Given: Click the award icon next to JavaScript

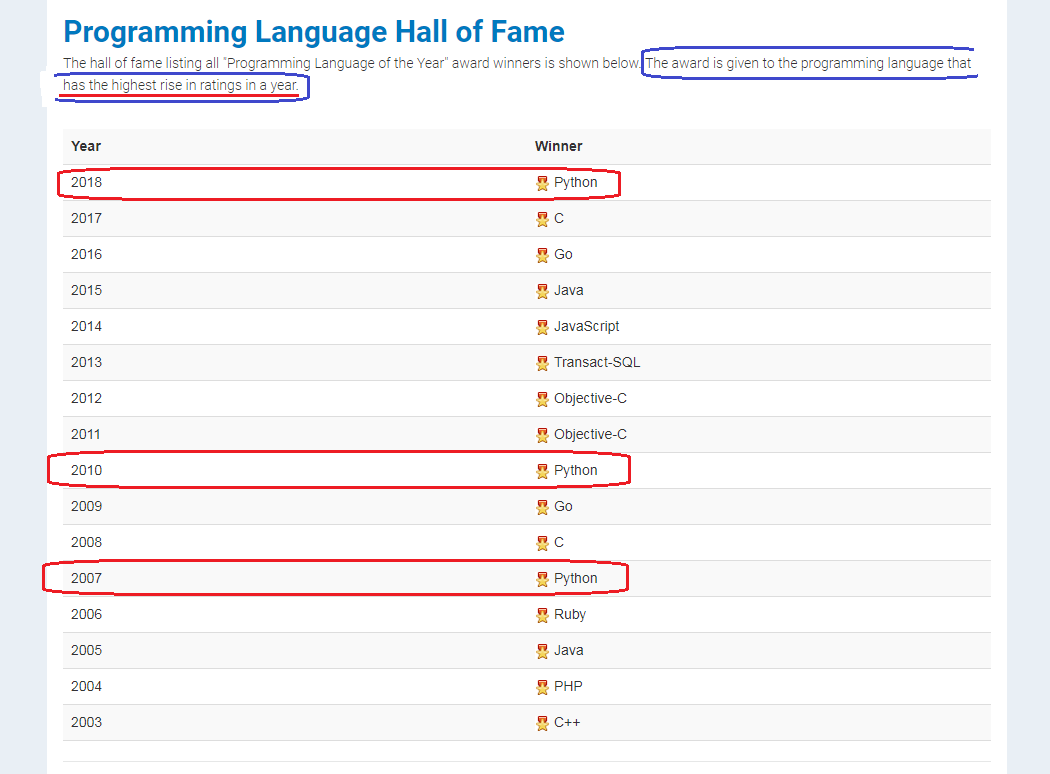Looking at the screenshot, I should click(542, 327).
